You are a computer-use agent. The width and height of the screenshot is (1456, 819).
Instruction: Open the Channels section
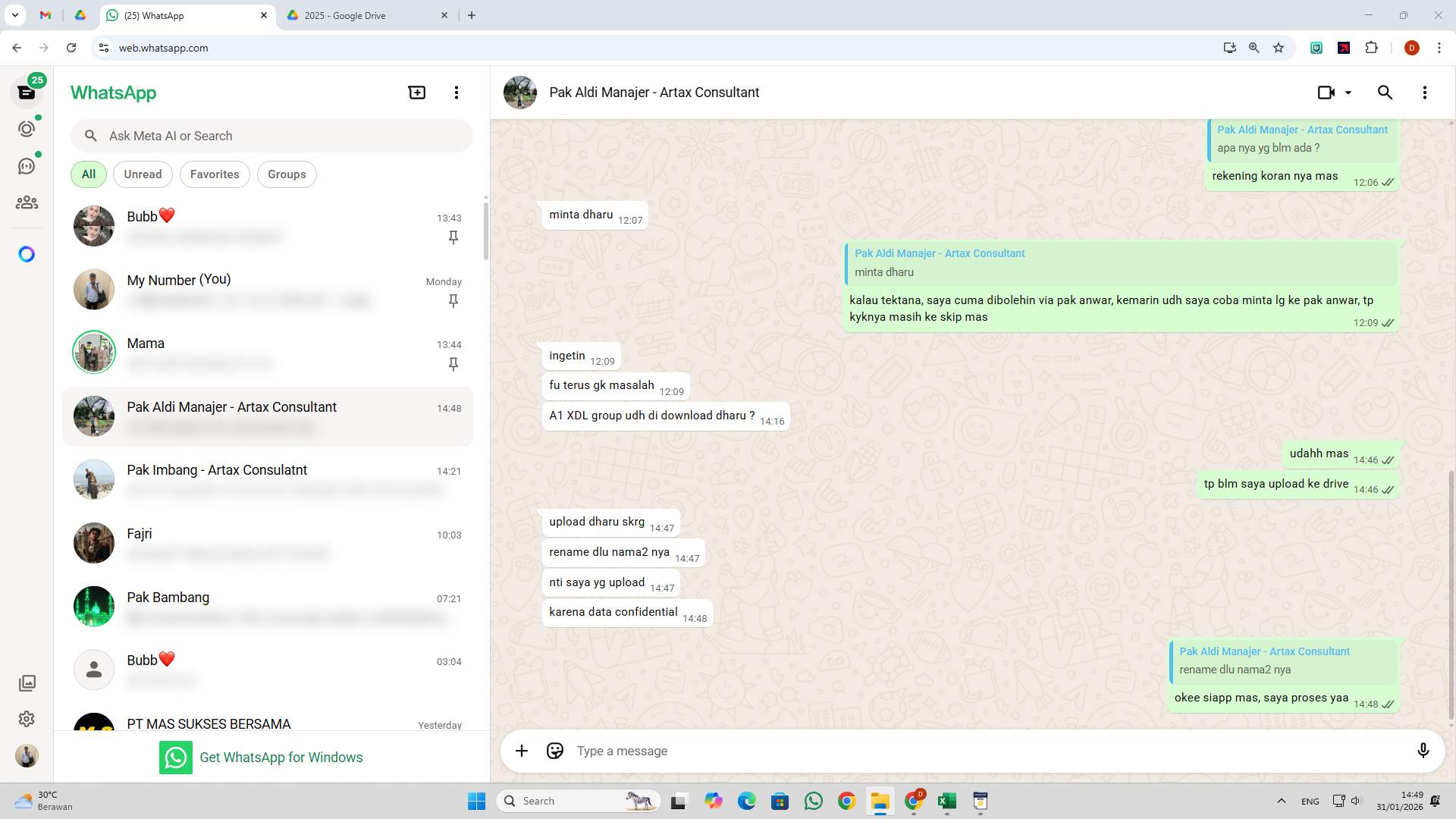click(x=27, y=165)
